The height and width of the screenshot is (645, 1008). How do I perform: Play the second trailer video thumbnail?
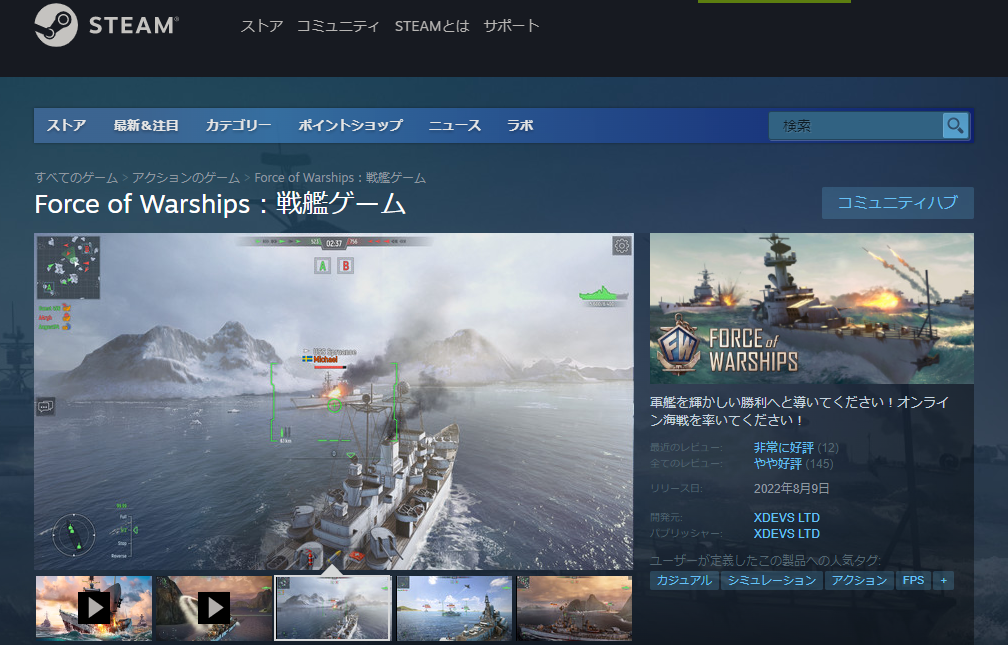pos(213,607)
